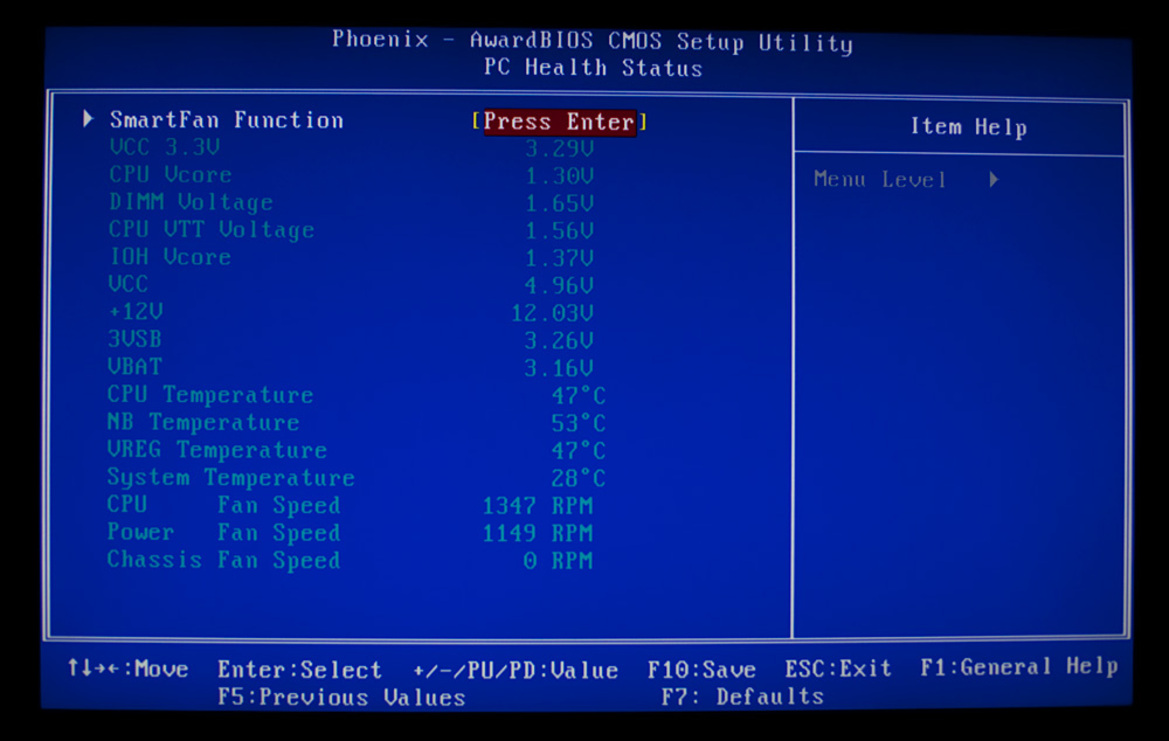Click the 0 RPM chassis value
This screenshot has height=741, width=1169.
pos(558,561)
